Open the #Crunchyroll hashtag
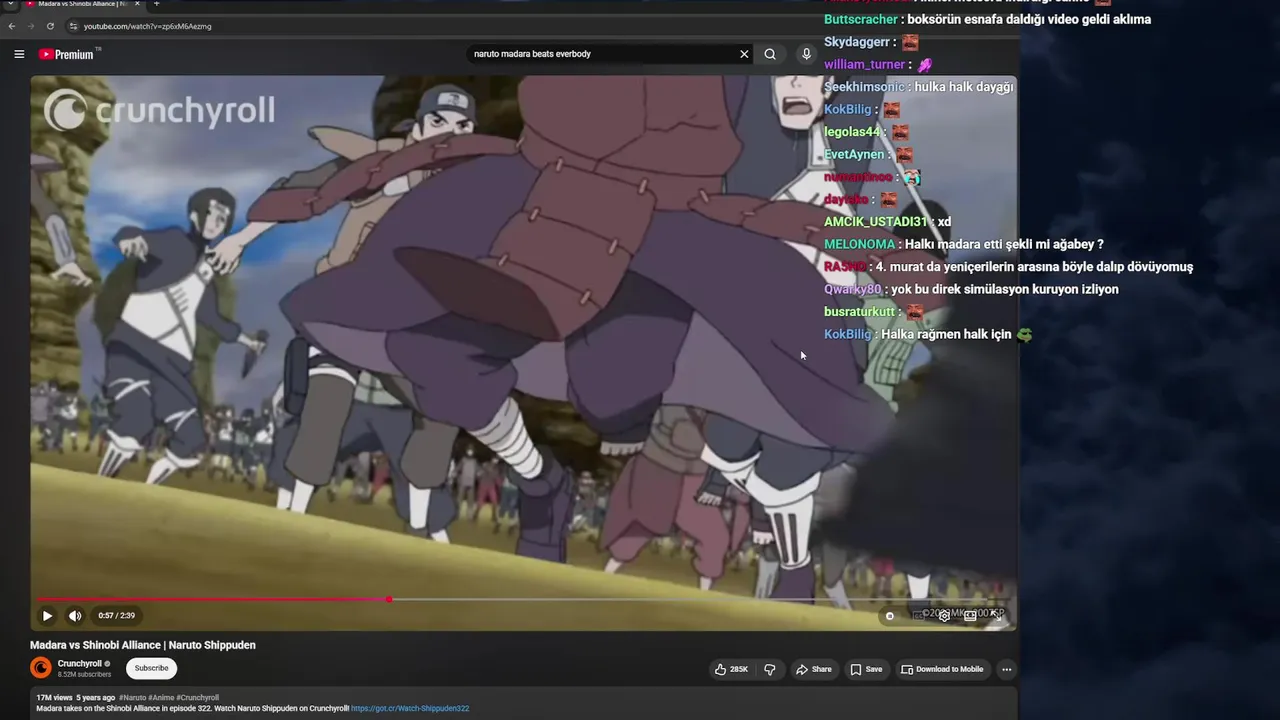 coord(197,697)
